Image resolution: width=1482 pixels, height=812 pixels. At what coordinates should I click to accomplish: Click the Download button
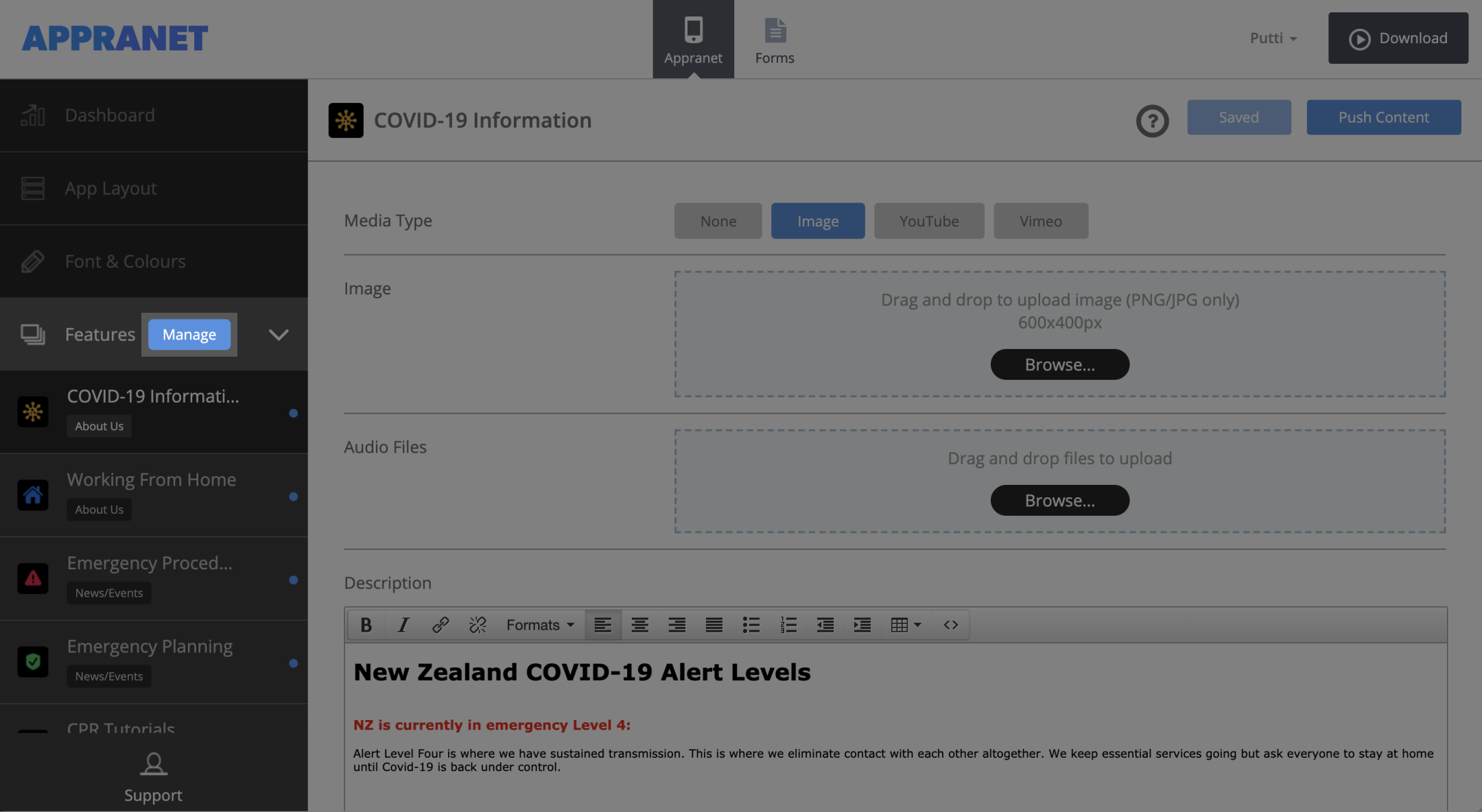point(1398,38)
